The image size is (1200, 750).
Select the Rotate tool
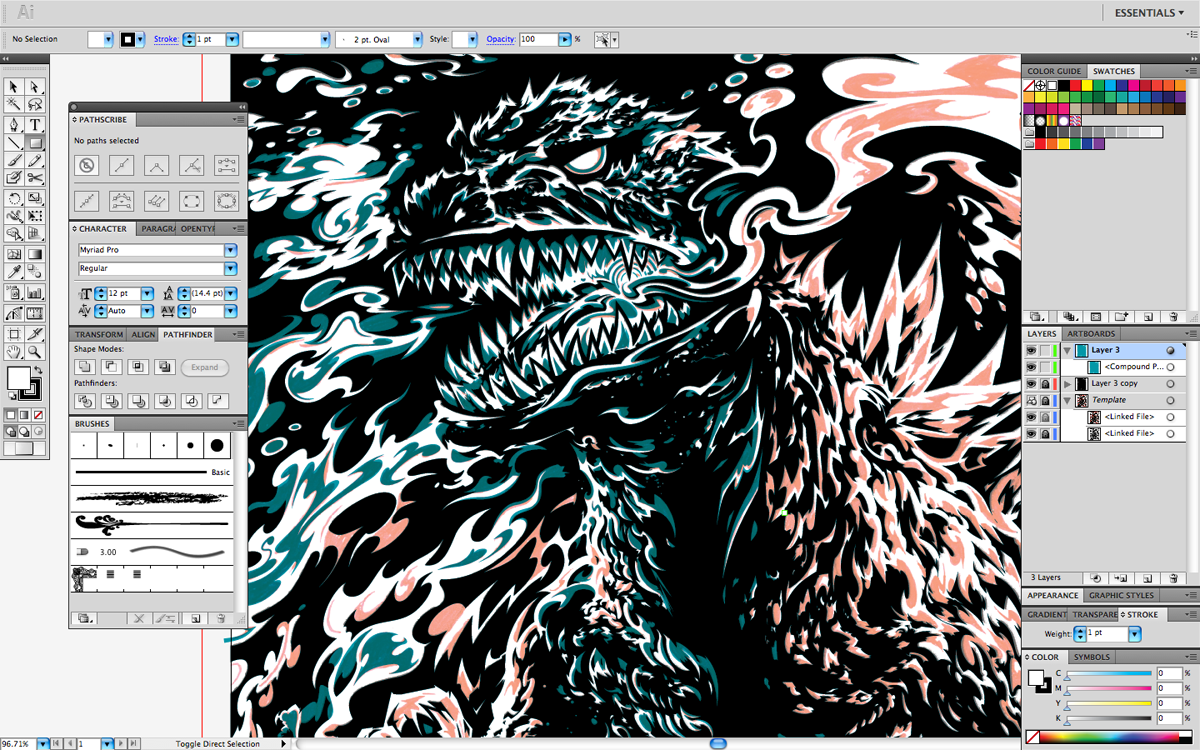click(13, 199)
